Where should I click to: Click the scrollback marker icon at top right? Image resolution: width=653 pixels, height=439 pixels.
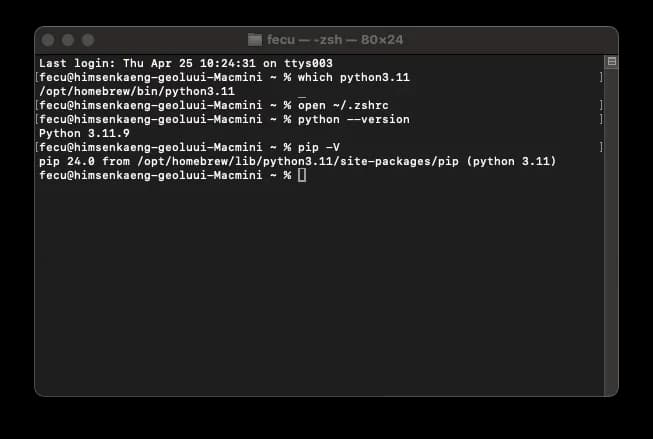tap(612, 62)
